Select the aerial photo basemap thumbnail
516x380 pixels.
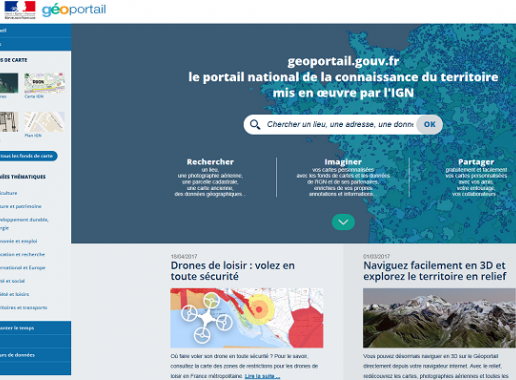pos(9,83)
